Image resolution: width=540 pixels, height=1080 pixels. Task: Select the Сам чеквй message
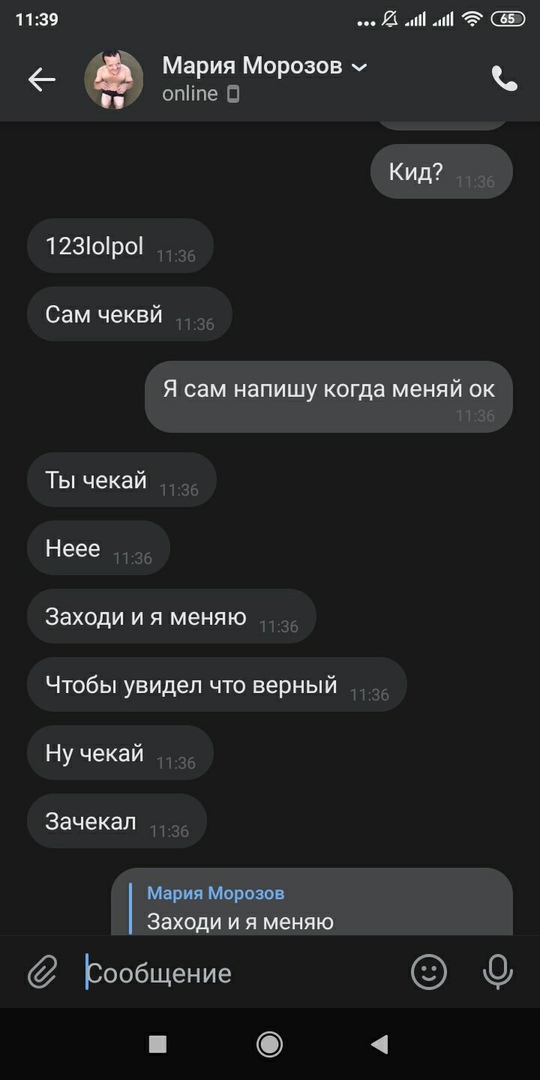point(129,314)
